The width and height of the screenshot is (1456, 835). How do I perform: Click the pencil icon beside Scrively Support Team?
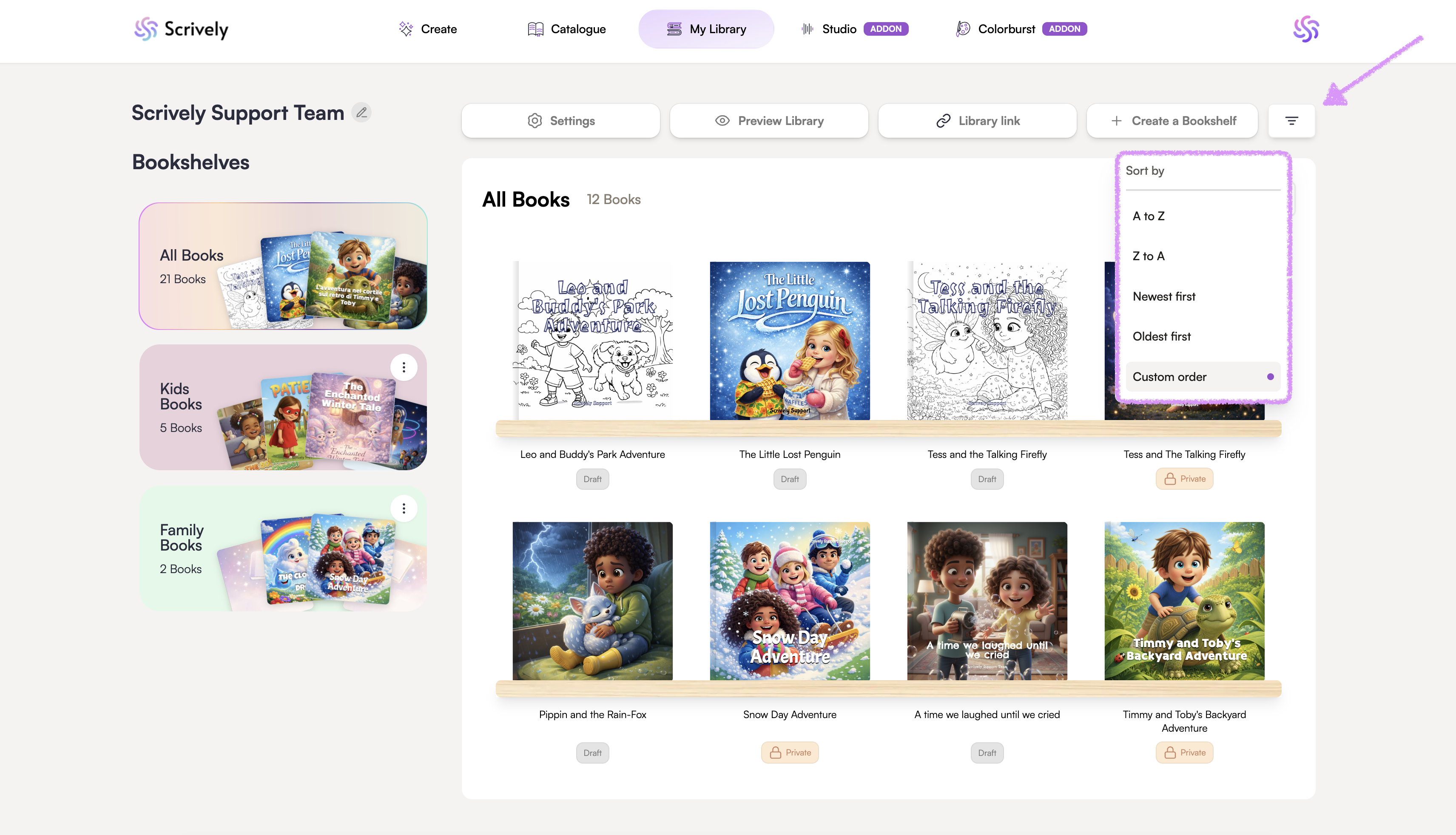click(x=361, y=112)
